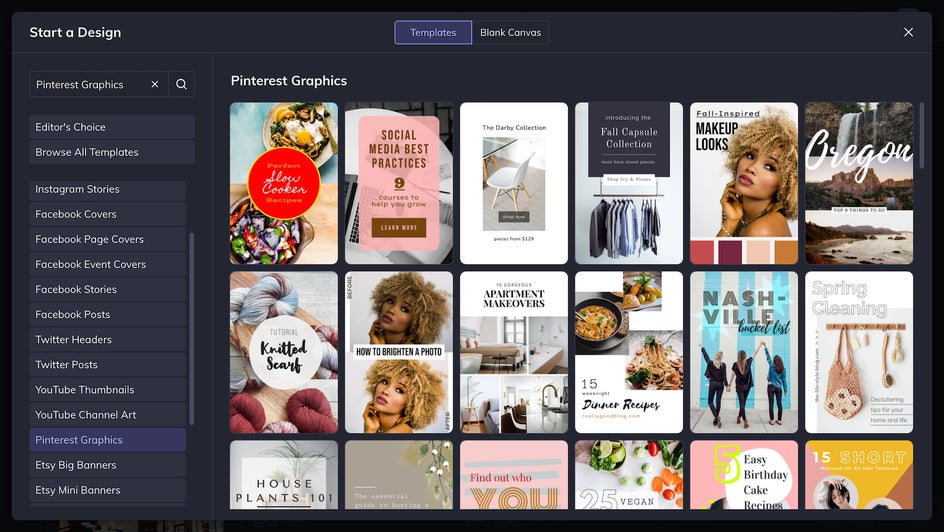Select the Oregon travel template
This screenshot has width=944, height=532.
click(859, 183)
